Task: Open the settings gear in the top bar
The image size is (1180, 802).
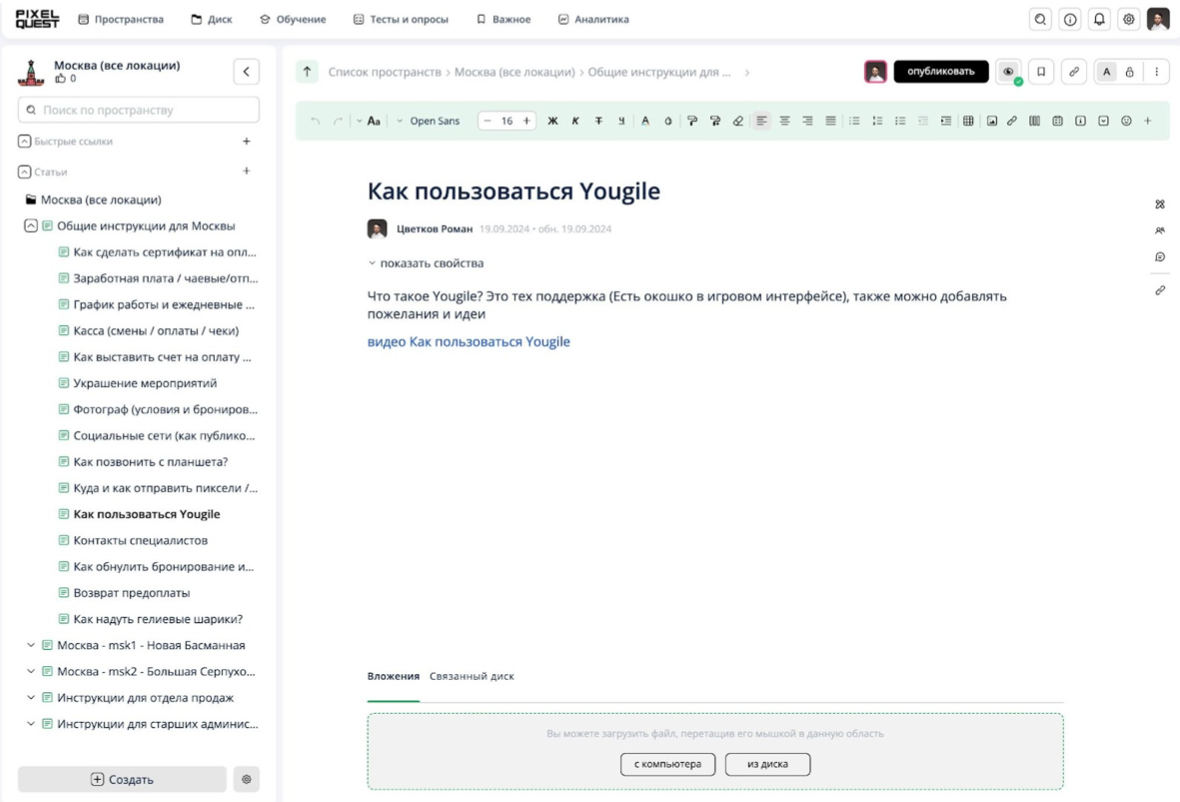Action: pos(1128,20)
